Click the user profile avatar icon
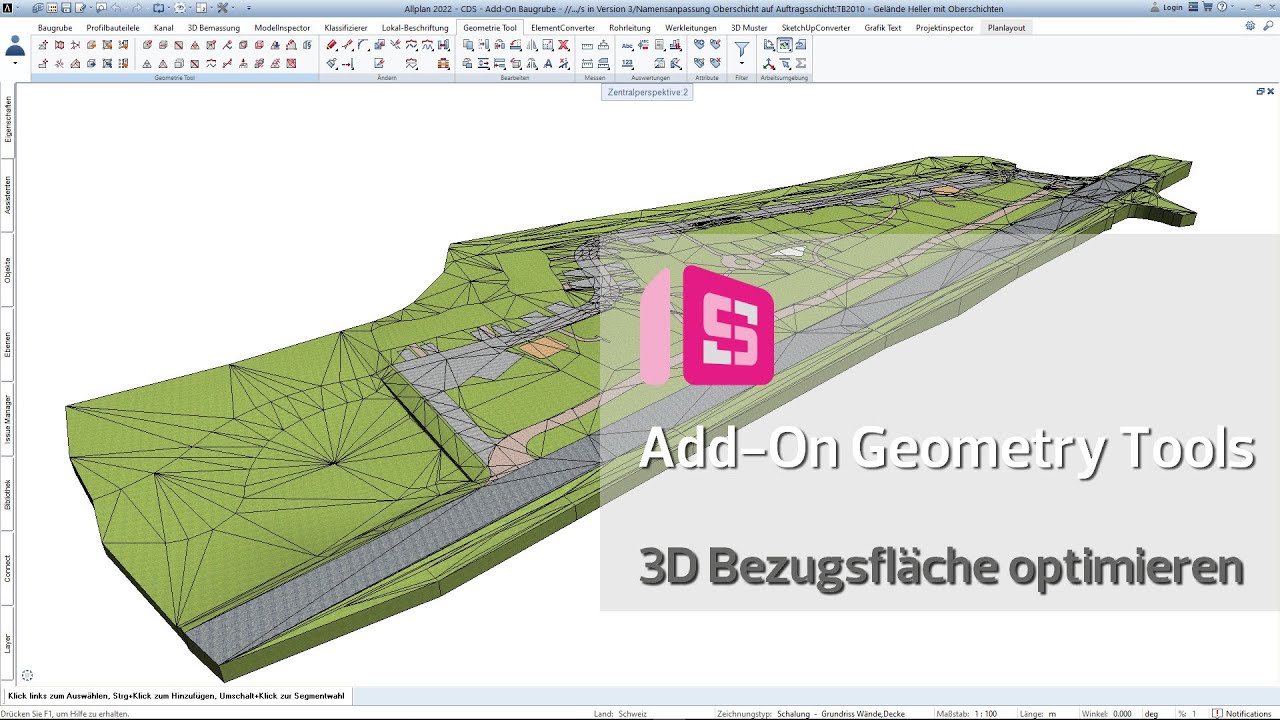 click(15, 46)
